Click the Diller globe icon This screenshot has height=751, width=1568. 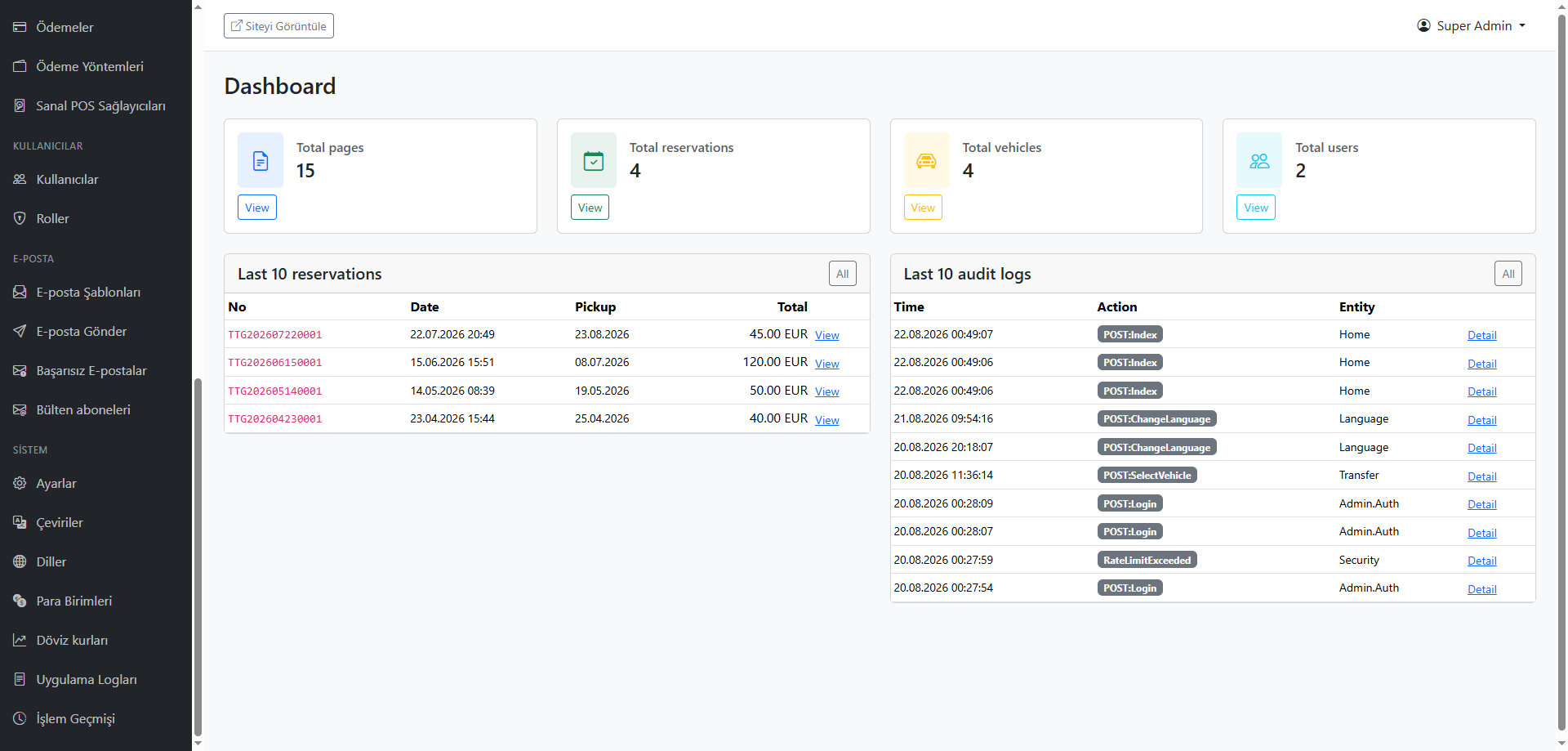point(20,561)
